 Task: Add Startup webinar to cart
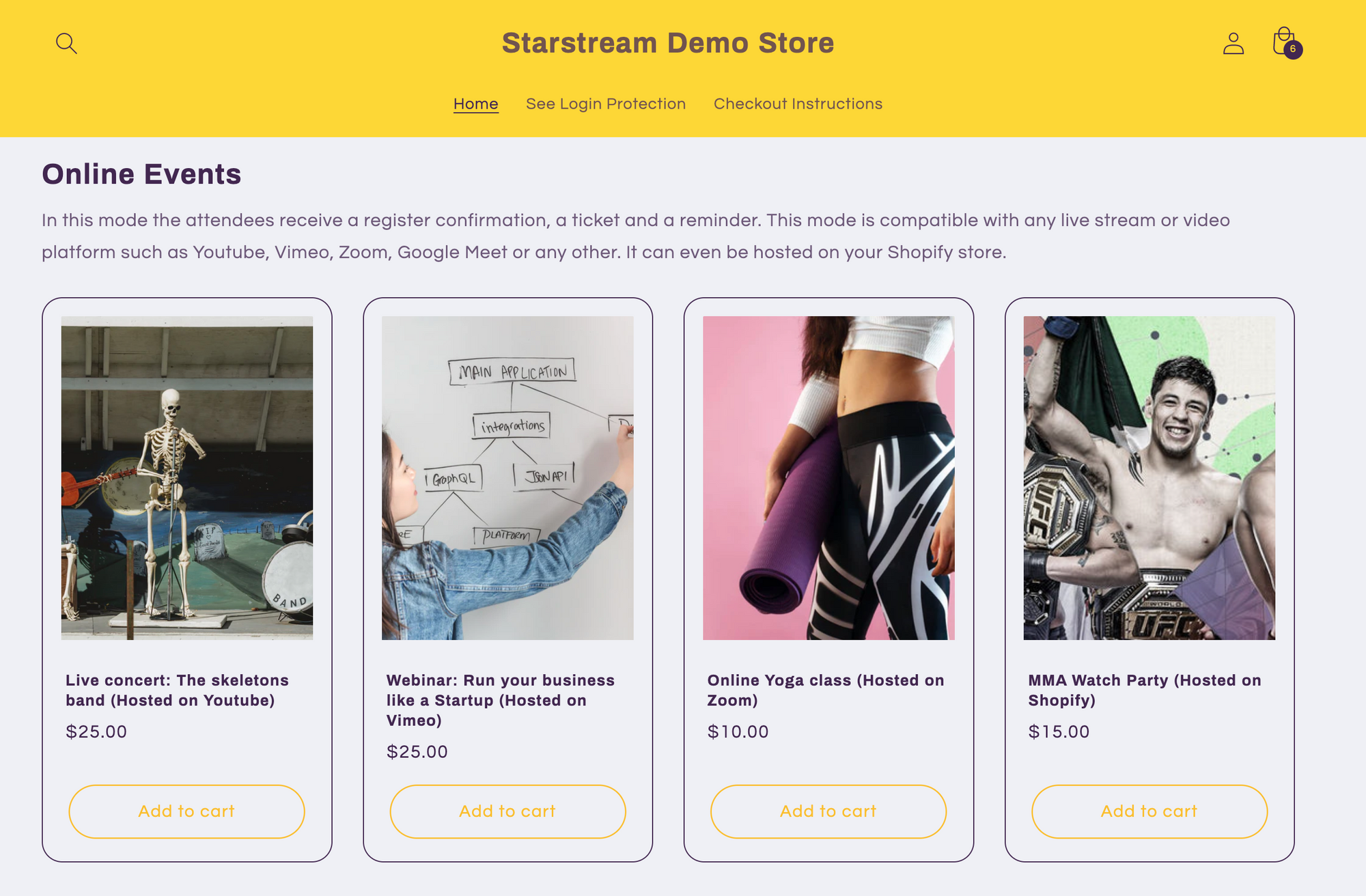point(507,811)
